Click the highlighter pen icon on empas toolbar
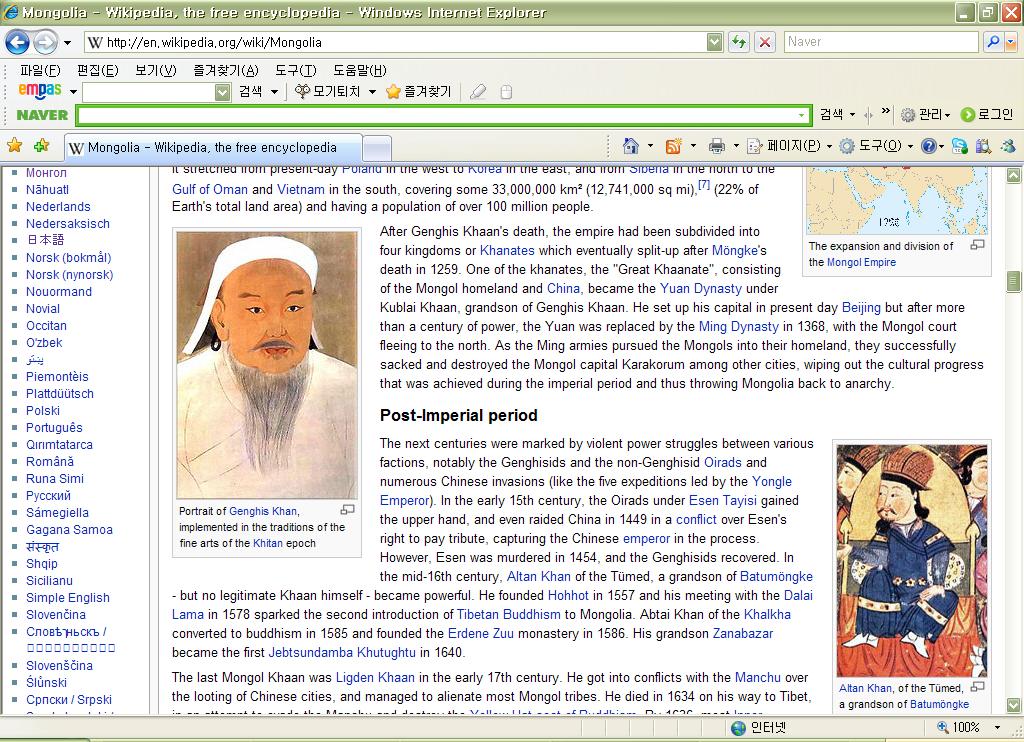 click(478, 92)
